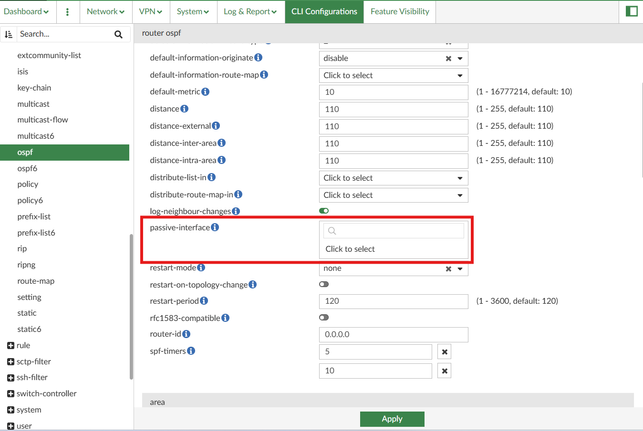Click the router-id input field
The width and height of the screenshot is (643, 431).
click(393, 335)
